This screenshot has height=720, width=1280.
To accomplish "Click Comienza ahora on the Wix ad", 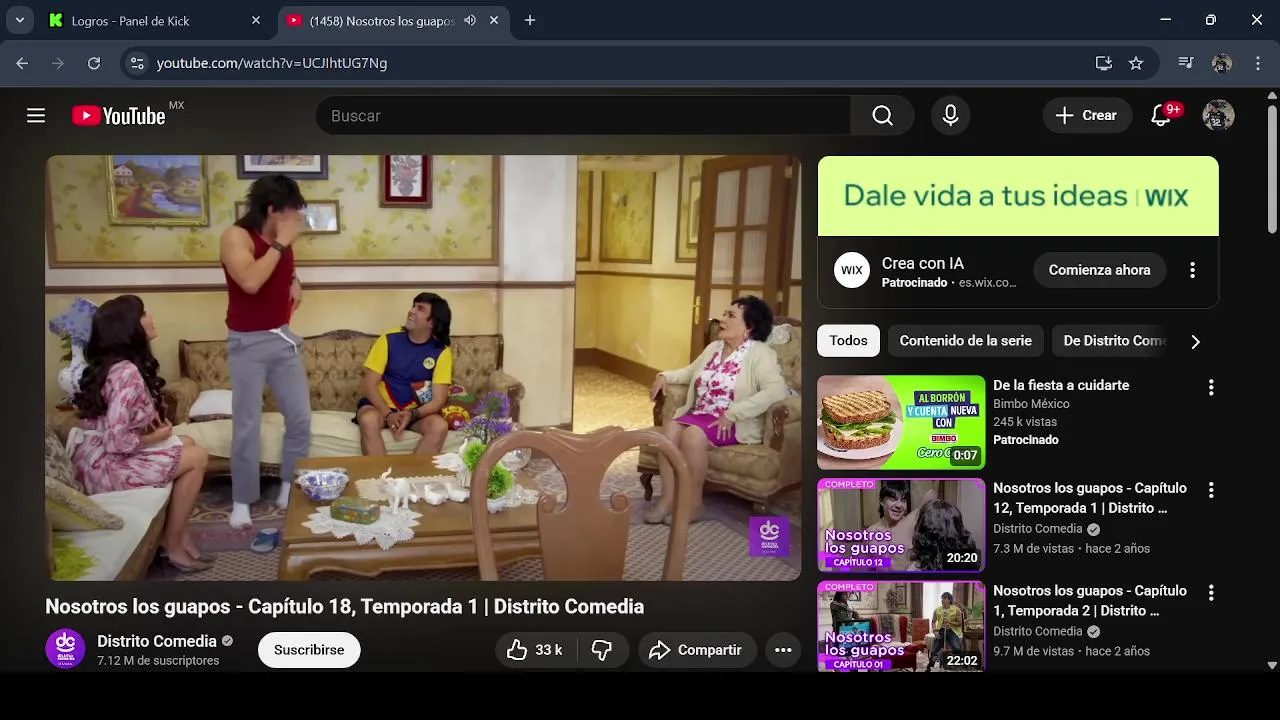I will pyautogui.click(x=1099, y=270).
